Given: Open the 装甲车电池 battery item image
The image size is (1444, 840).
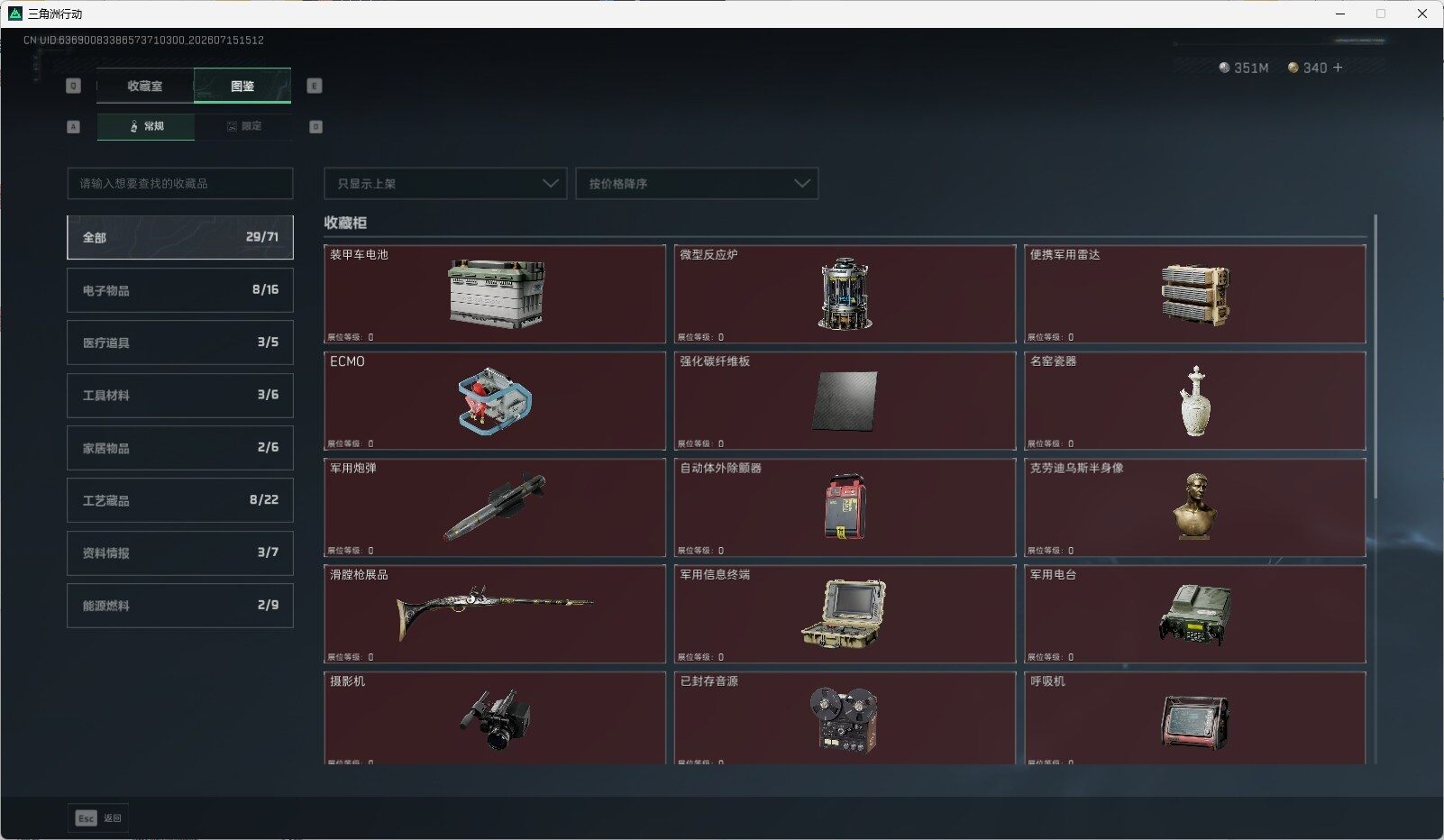Looking at the screenshot, I should pos(497,293).
